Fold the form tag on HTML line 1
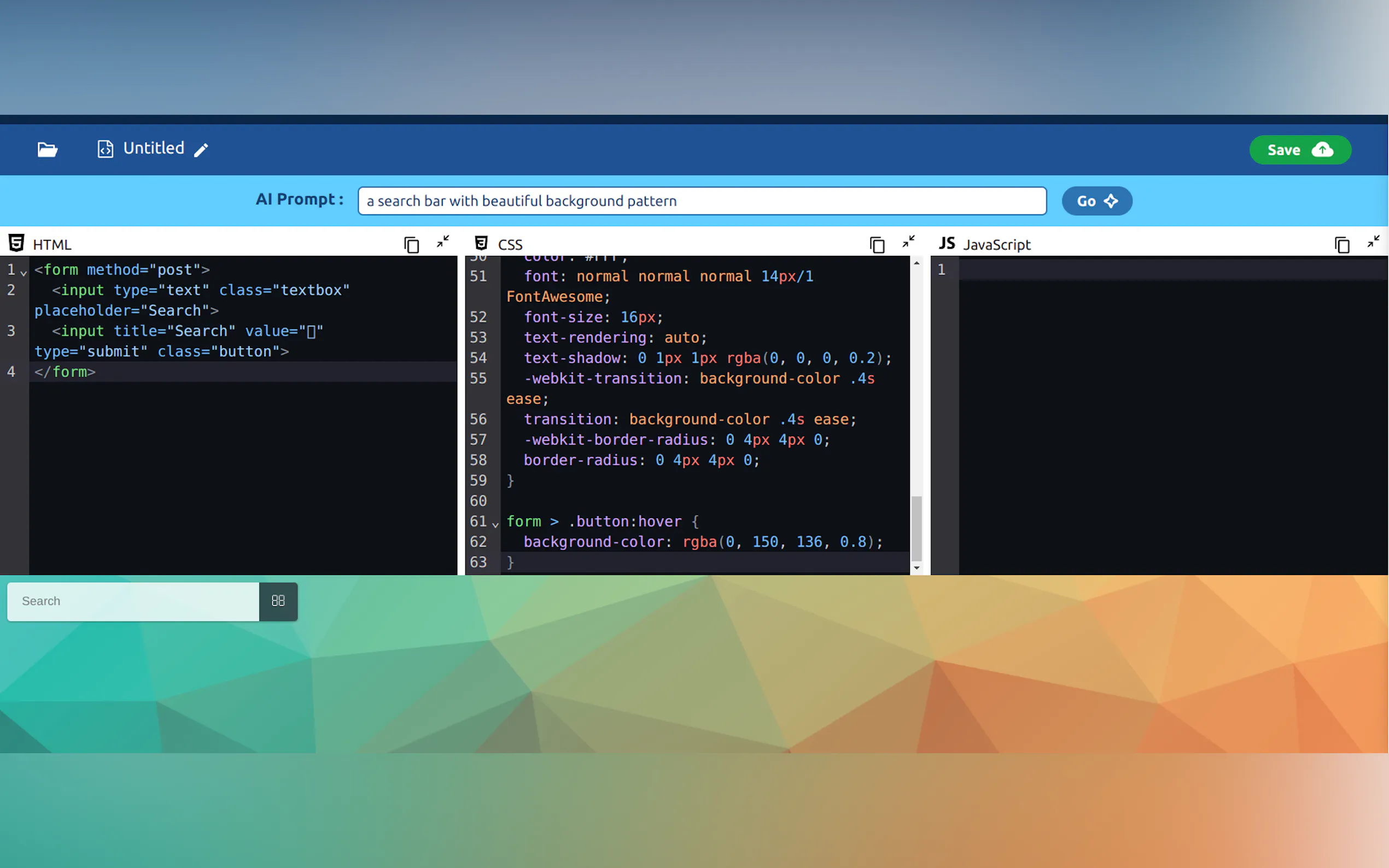 pyautogui.click(x=24, y=273)
